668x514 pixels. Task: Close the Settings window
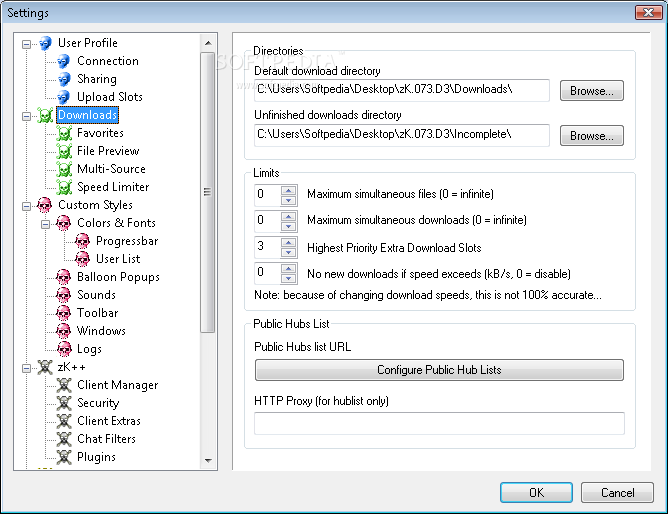coord(648,12)
